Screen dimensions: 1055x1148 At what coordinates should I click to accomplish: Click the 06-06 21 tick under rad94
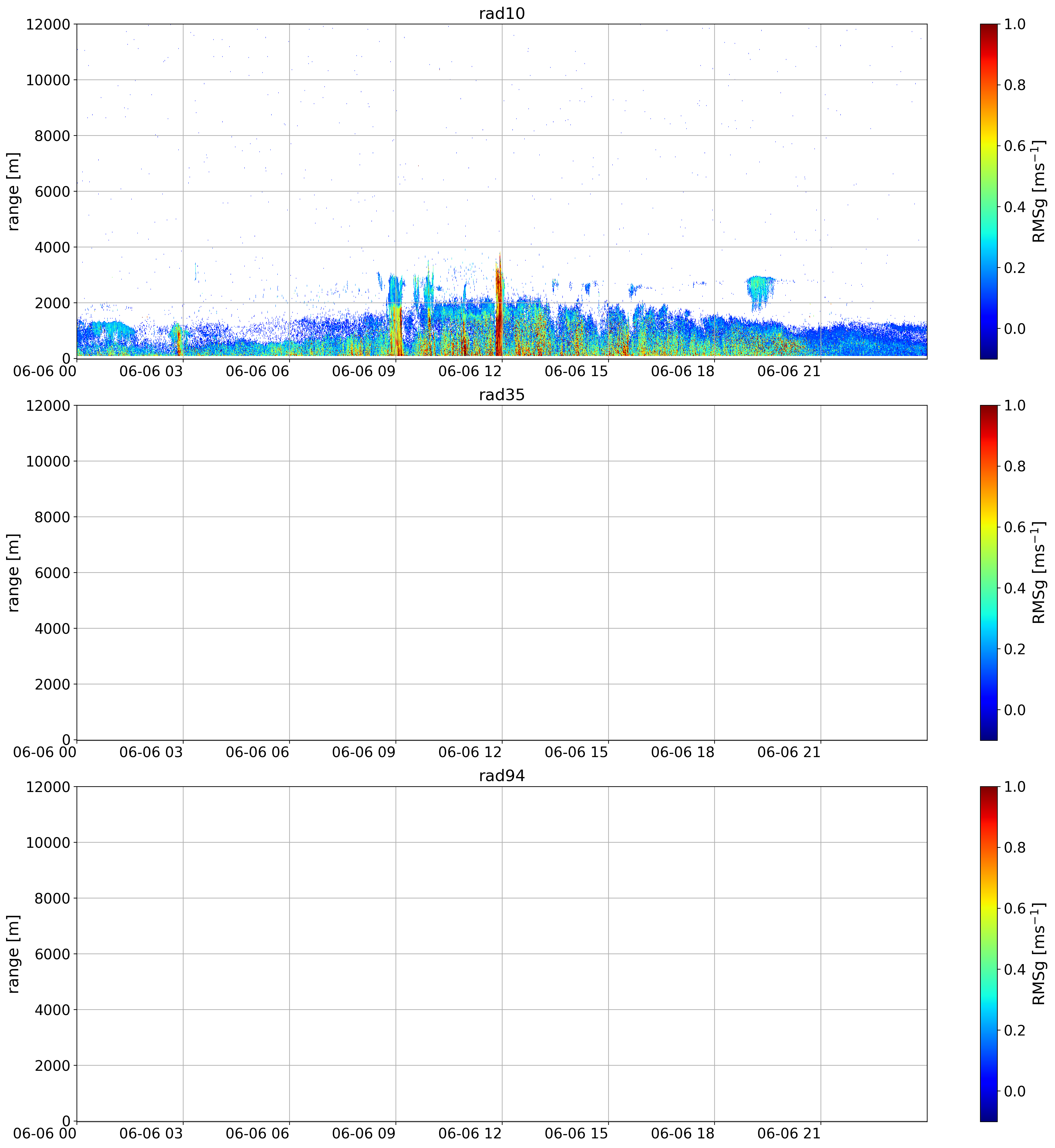789,1134
